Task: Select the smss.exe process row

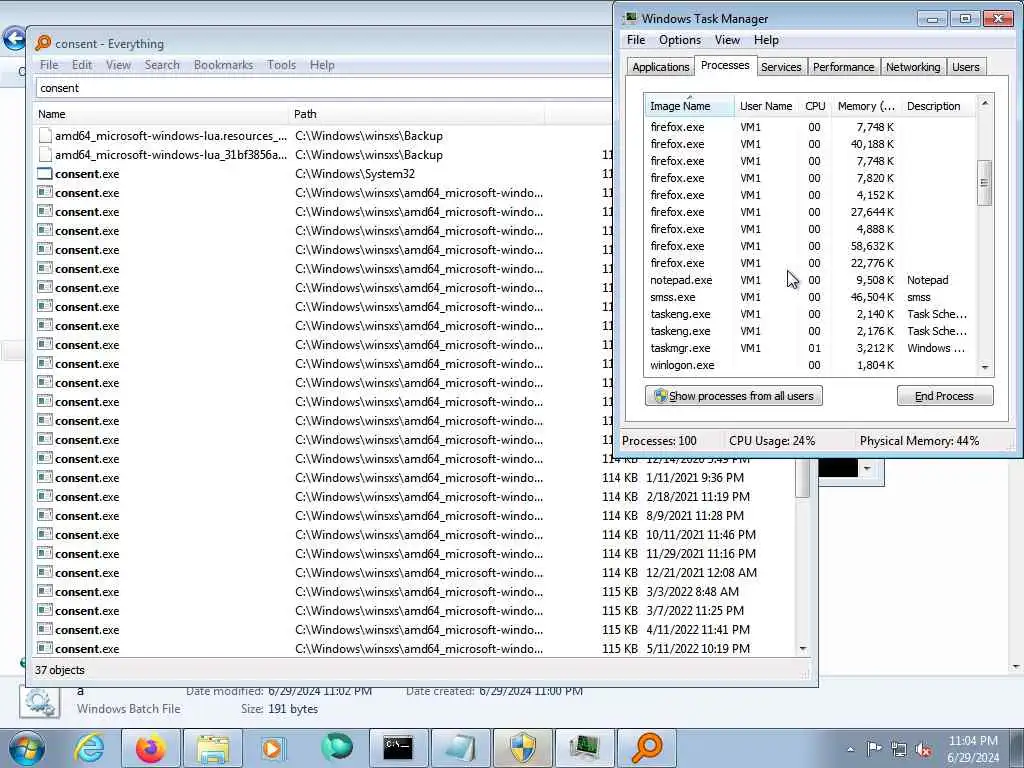Action: tap(810, 297)
